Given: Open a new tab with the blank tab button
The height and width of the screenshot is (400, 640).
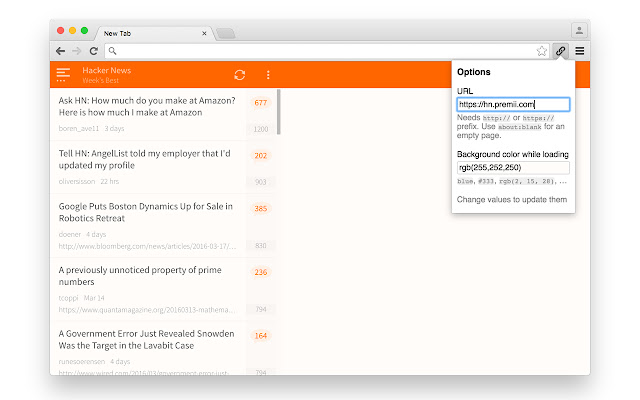Looking at the screenshot, I should pos(226,33).
